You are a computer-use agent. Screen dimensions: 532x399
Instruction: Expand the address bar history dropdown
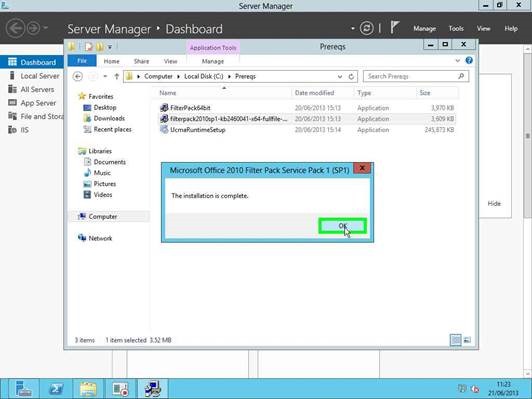click(340, 77)
